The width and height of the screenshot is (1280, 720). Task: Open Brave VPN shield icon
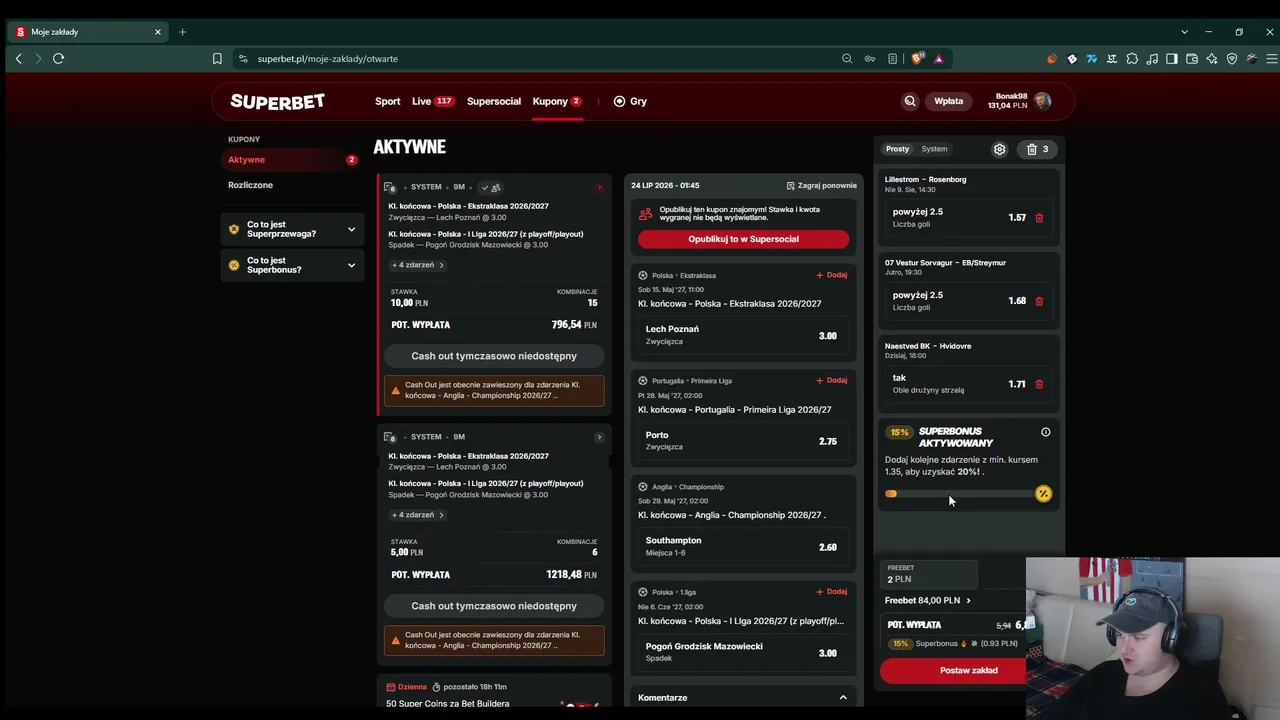click(1232, 59)
